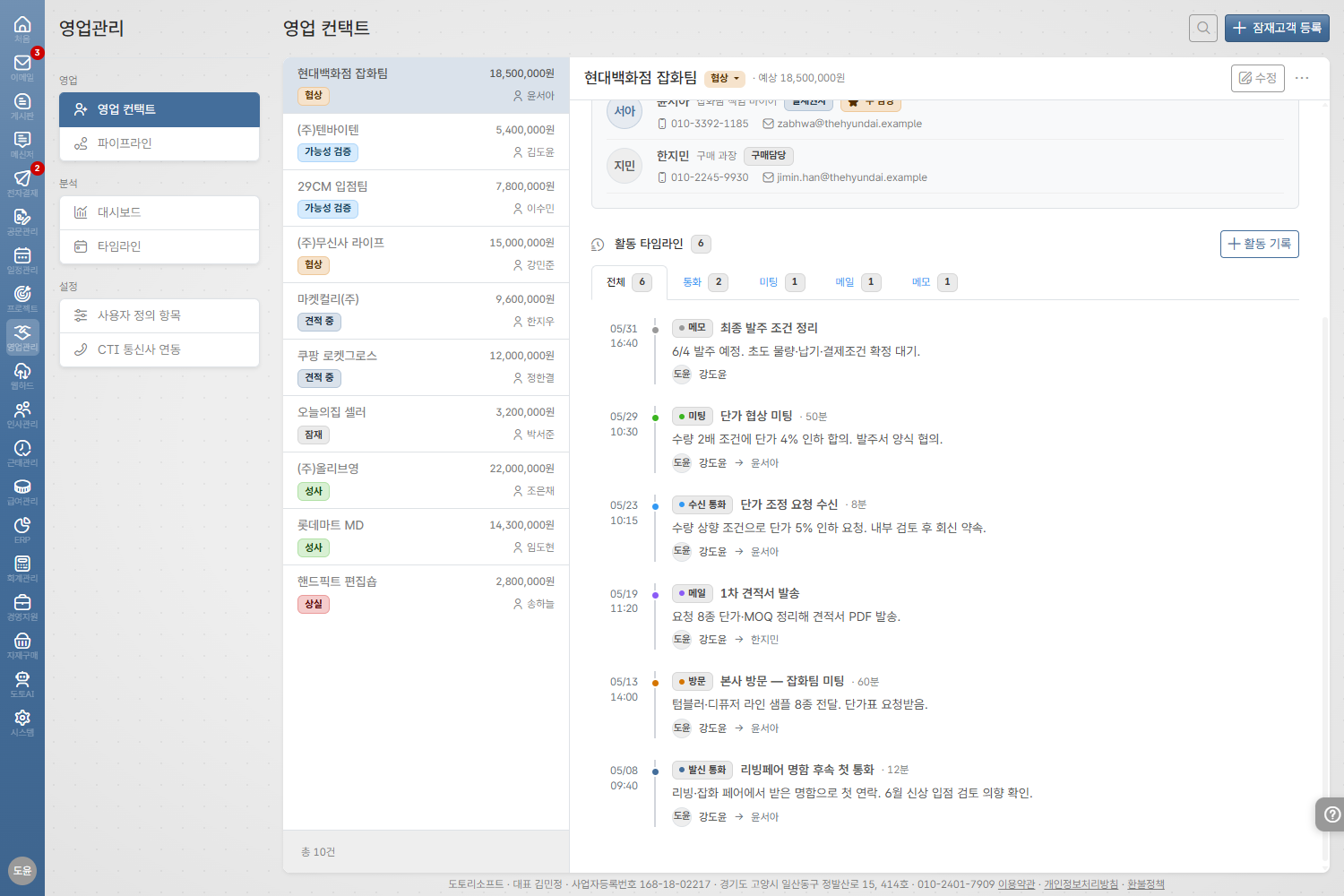Screen dimensions: 1344x896
Task: Open the 파이프라인 menu item
Action: tap(159, 143)
